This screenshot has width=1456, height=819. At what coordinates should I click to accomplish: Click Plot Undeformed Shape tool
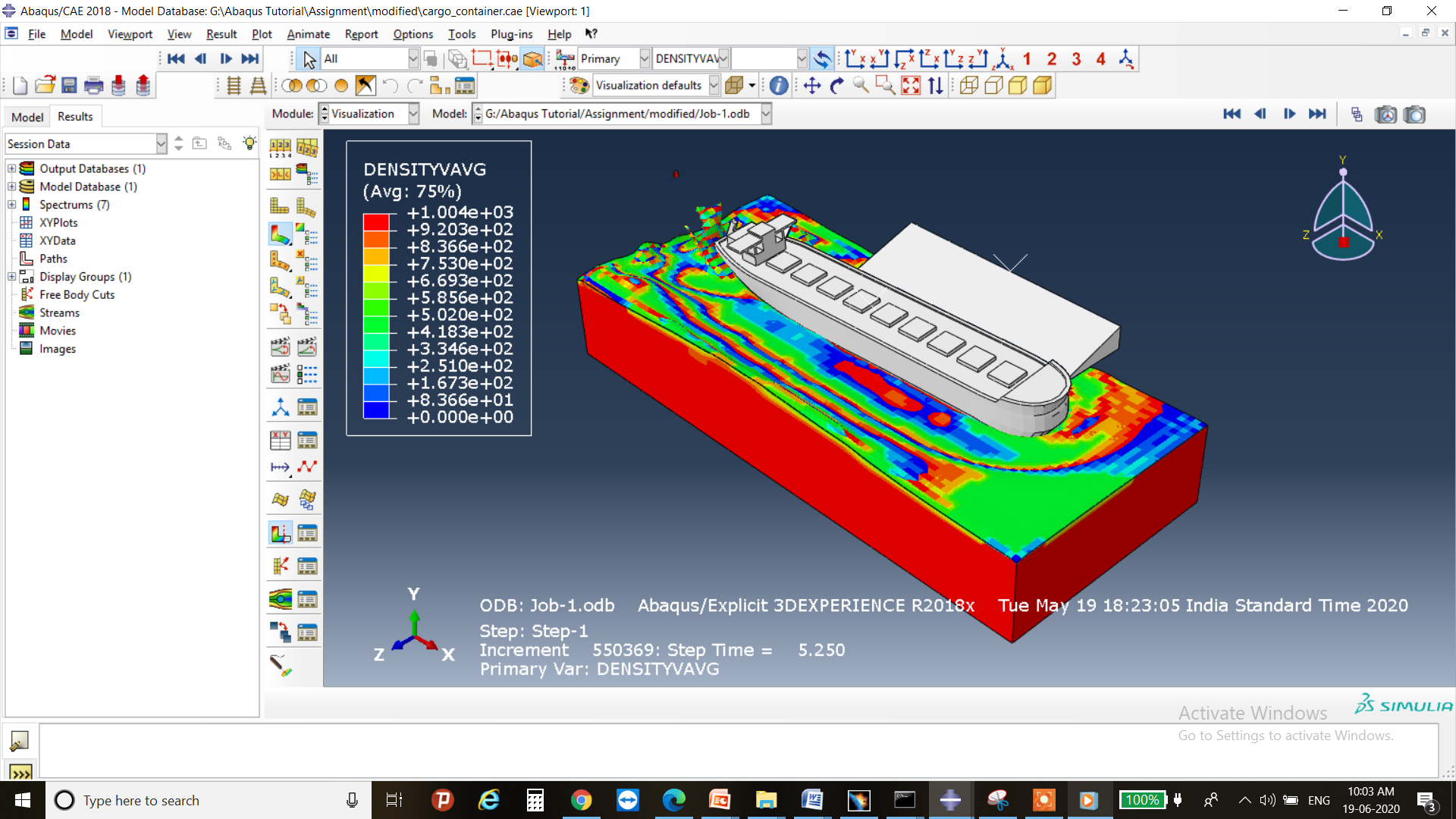click(x=280, y=206)
